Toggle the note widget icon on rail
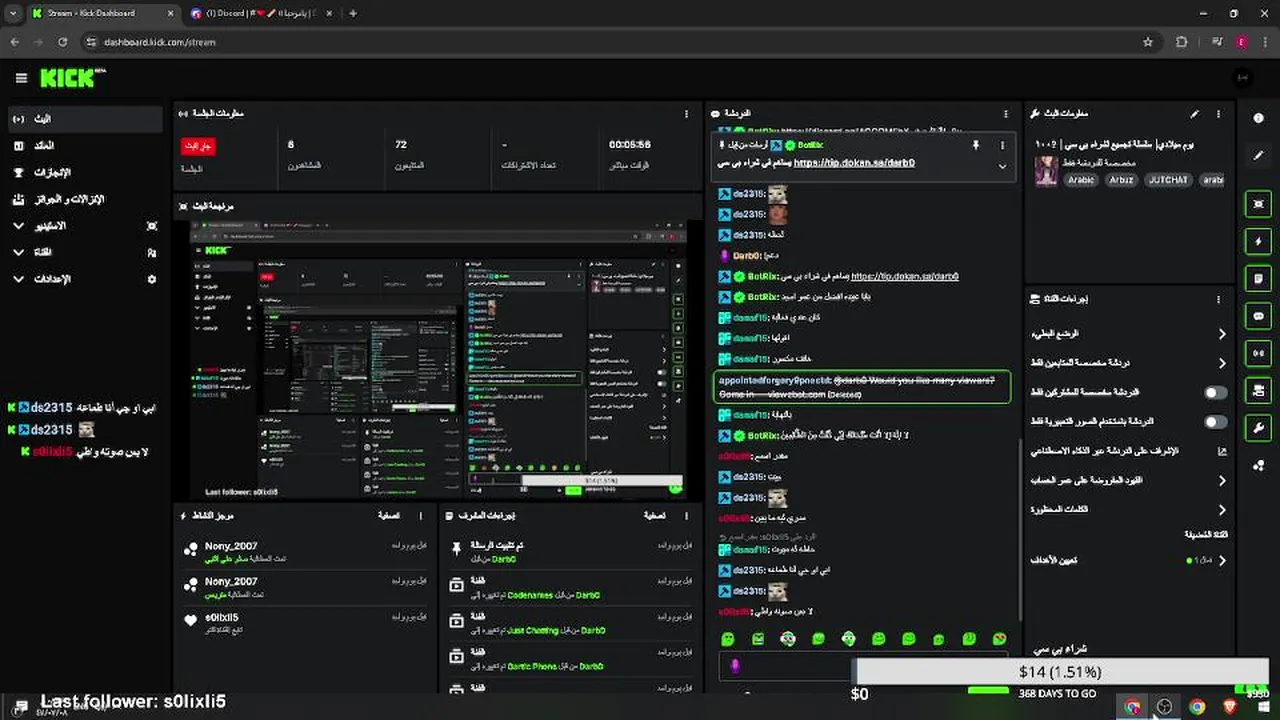The width and height of the screenshot is (1280, 720). [1258, 279]
